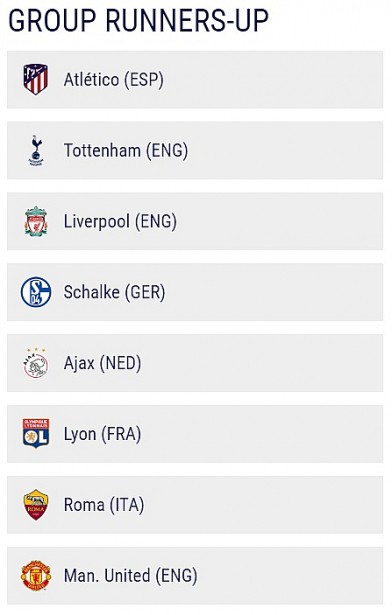This screenshot has width=392, height=615.
Task: Open the Roma (ITA) team name
Action: tap(104, 505)
